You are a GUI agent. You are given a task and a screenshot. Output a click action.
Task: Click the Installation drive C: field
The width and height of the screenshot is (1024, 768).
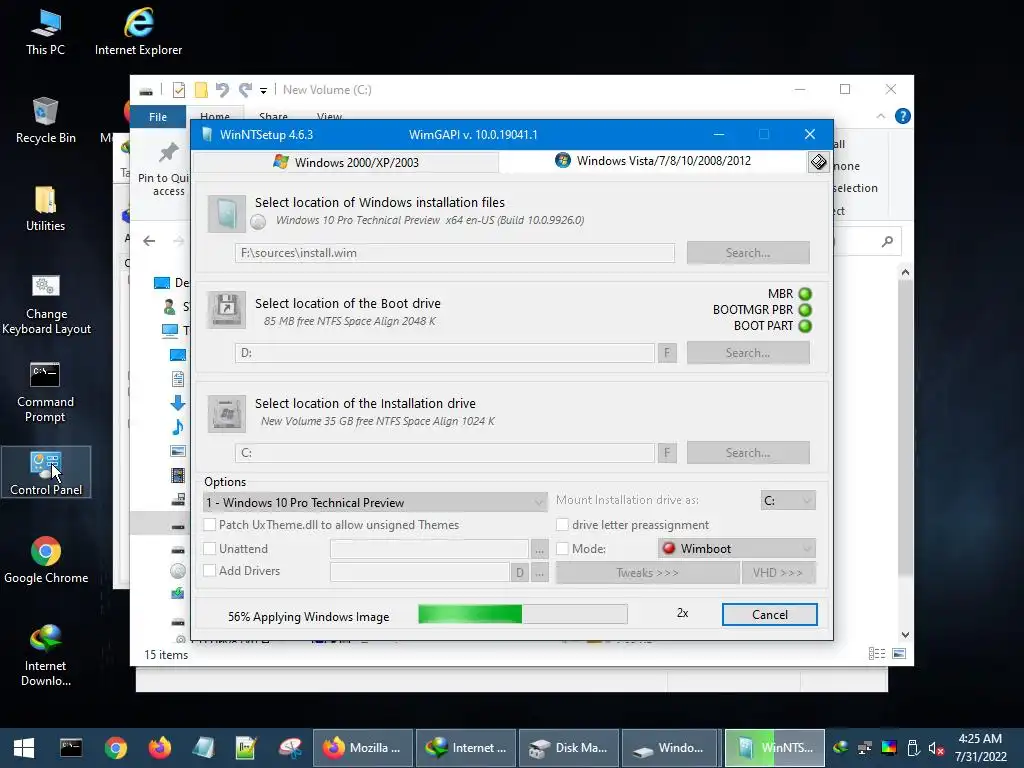(x=445, y=453)
